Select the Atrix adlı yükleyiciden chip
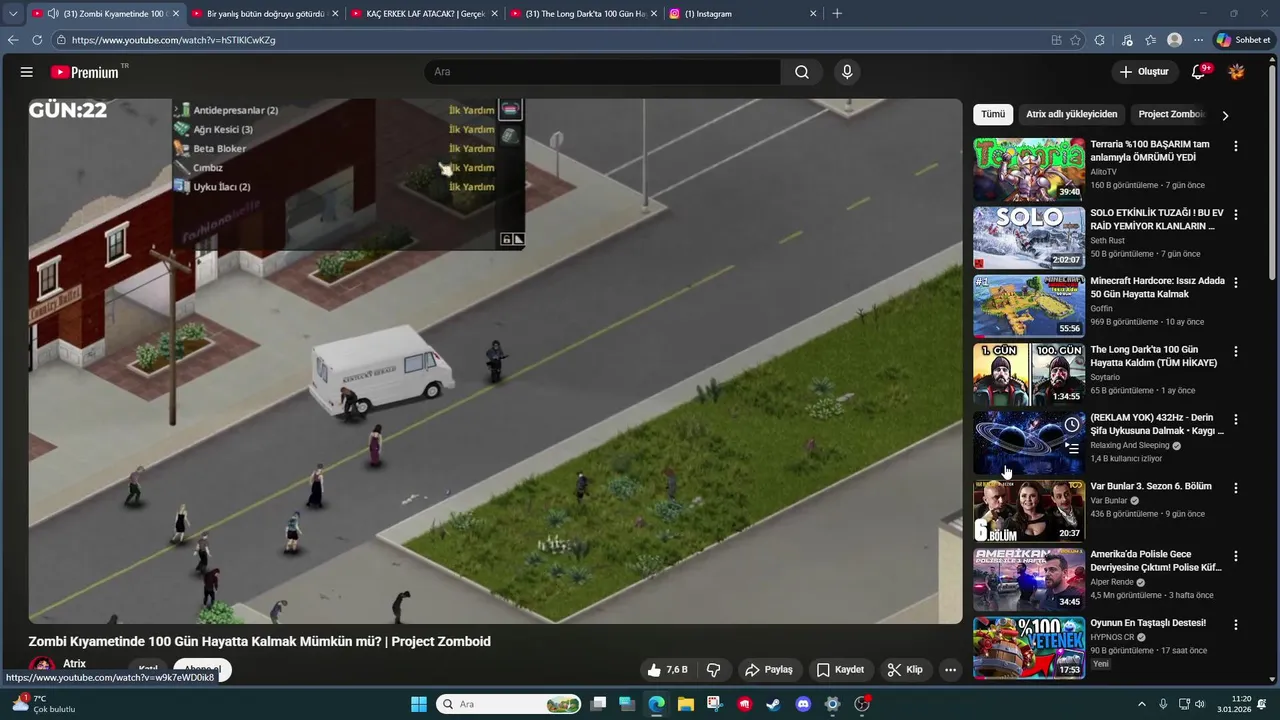 point(1072,114)
